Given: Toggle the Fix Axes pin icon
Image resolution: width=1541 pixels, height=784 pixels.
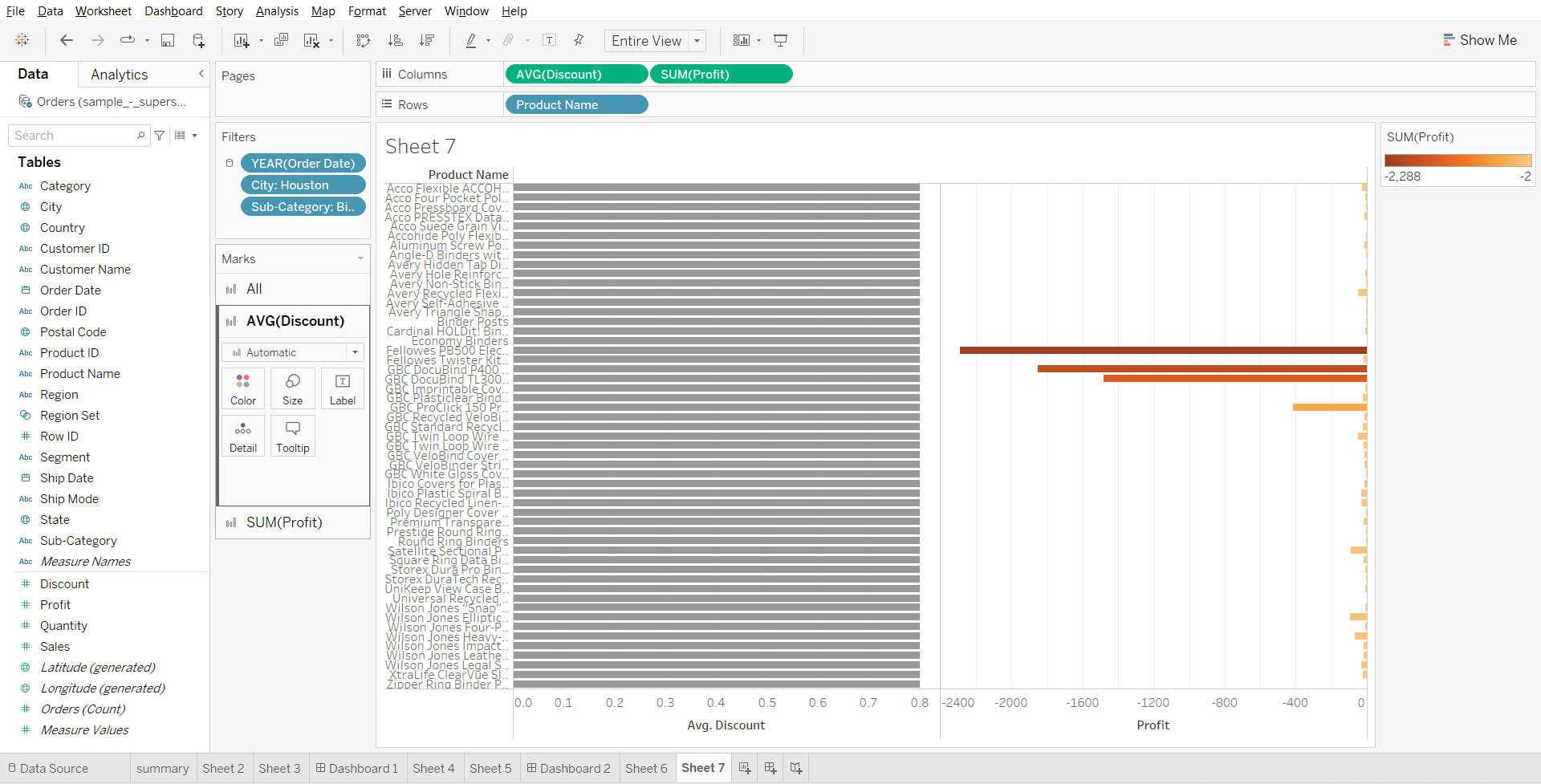Looking at the screenshot, I should (579, 41).
